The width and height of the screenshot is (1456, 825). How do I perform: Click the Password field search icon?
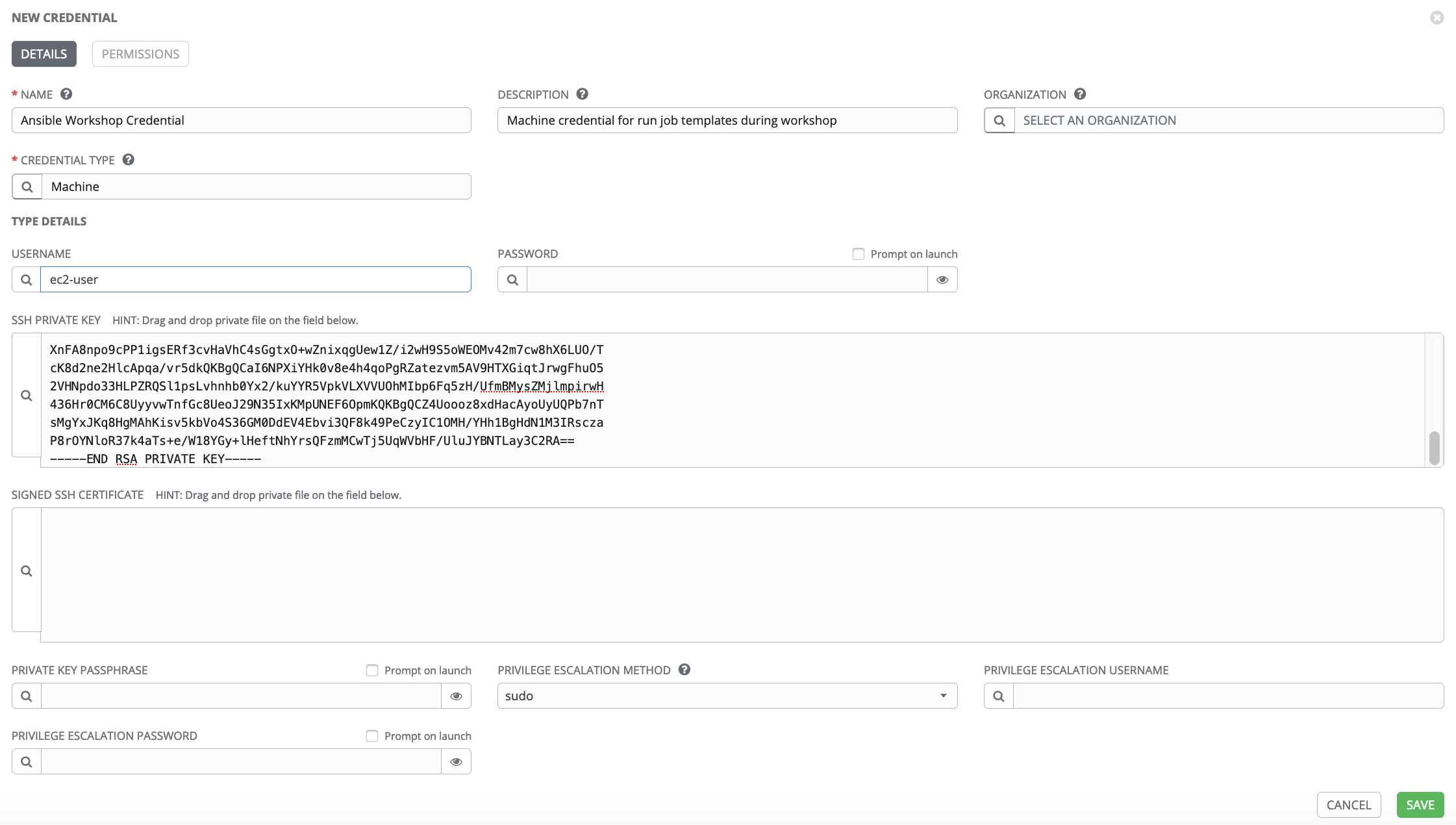pos(512,279)
